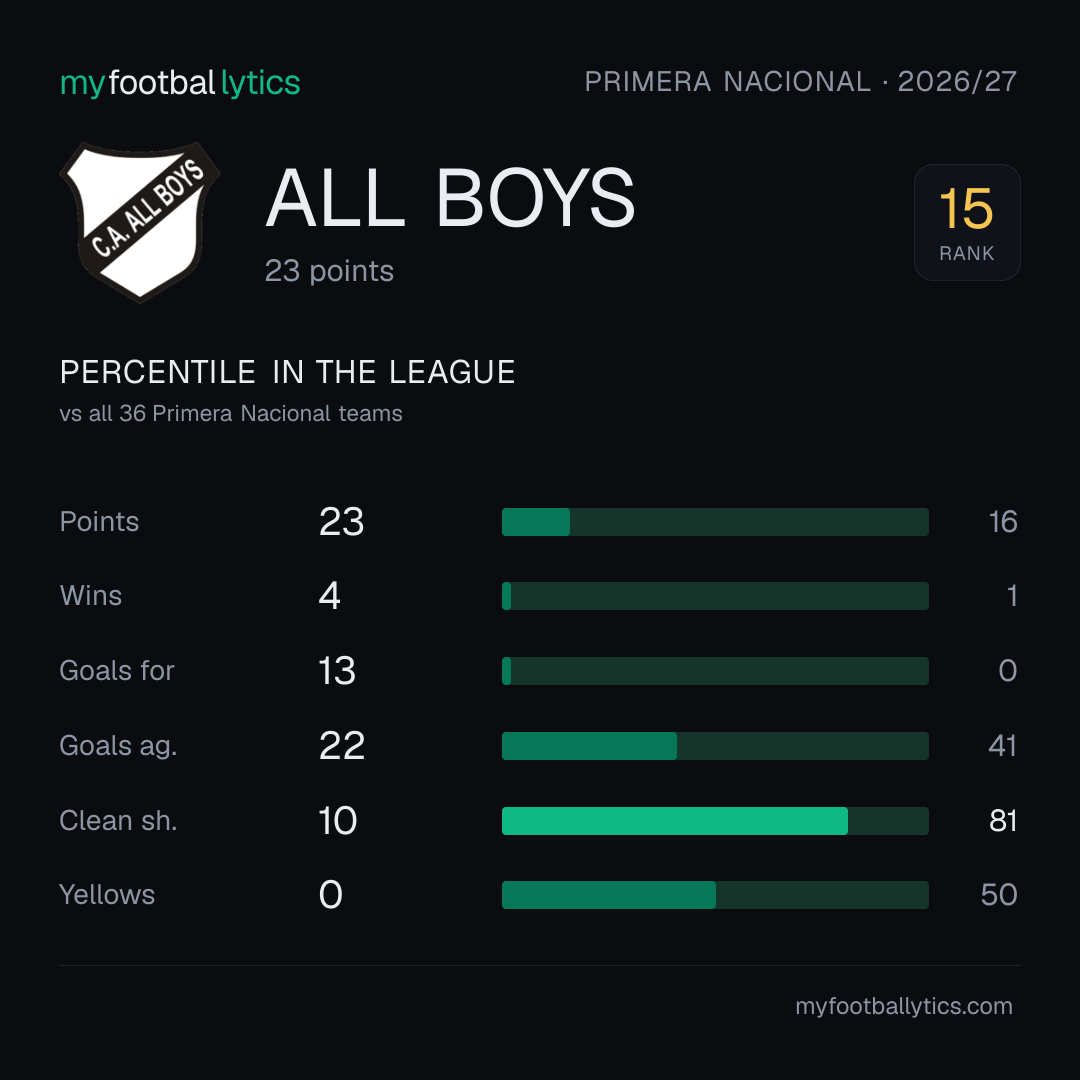Image resolution: width=1080 pixels, height=1080 pixels.
Task: Click the Clean sh. percentile value 81
Action: pyautogui.click(x=1003, y=821)
